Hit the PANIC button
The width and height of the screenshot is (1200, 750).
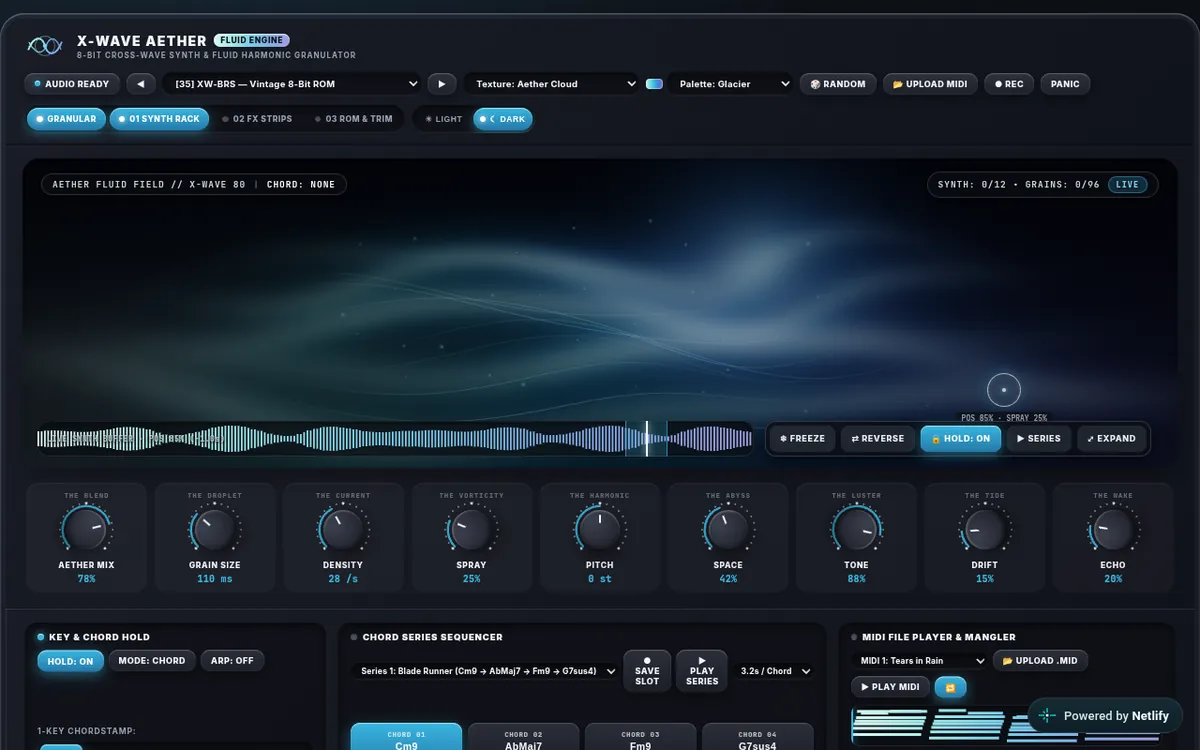[1065, 84]
